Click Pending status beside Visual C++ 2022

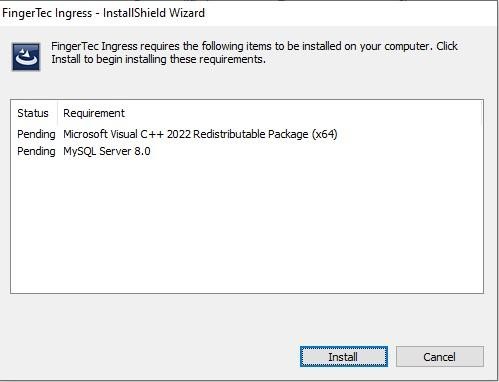coord(36,134)
